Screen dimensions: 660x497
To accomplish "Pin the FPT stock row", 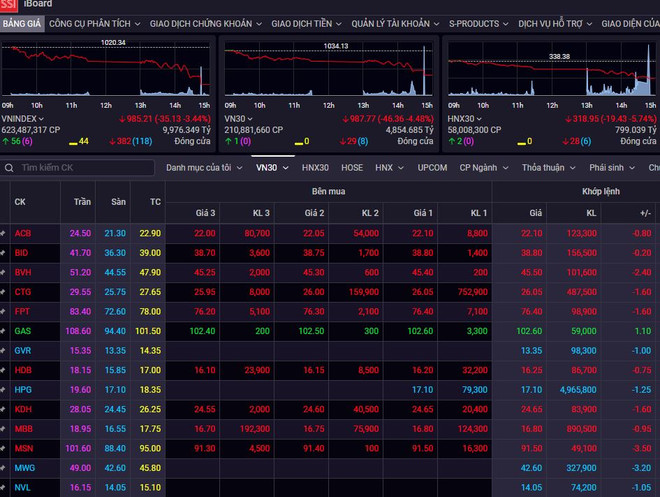I will [x=4, y=311].
